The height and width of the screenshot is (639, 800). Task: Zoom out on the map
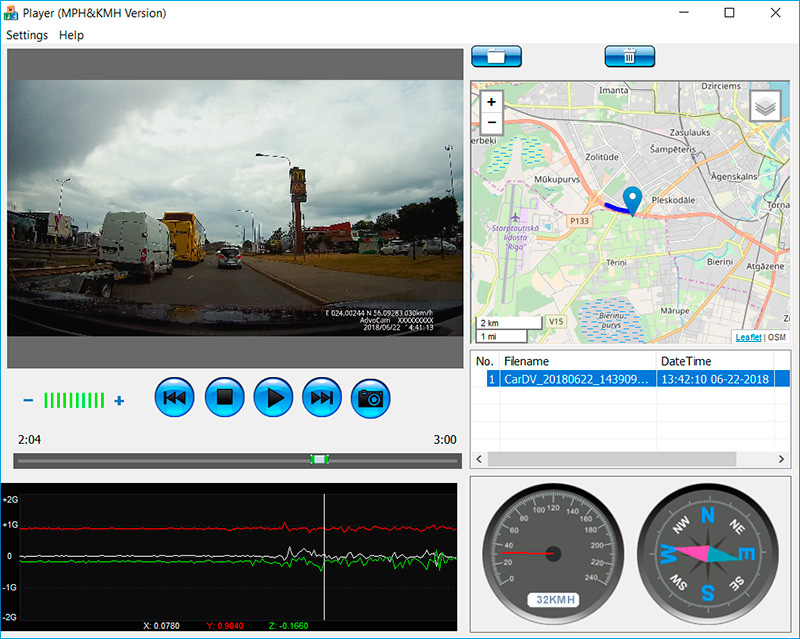tap(491, 123)
